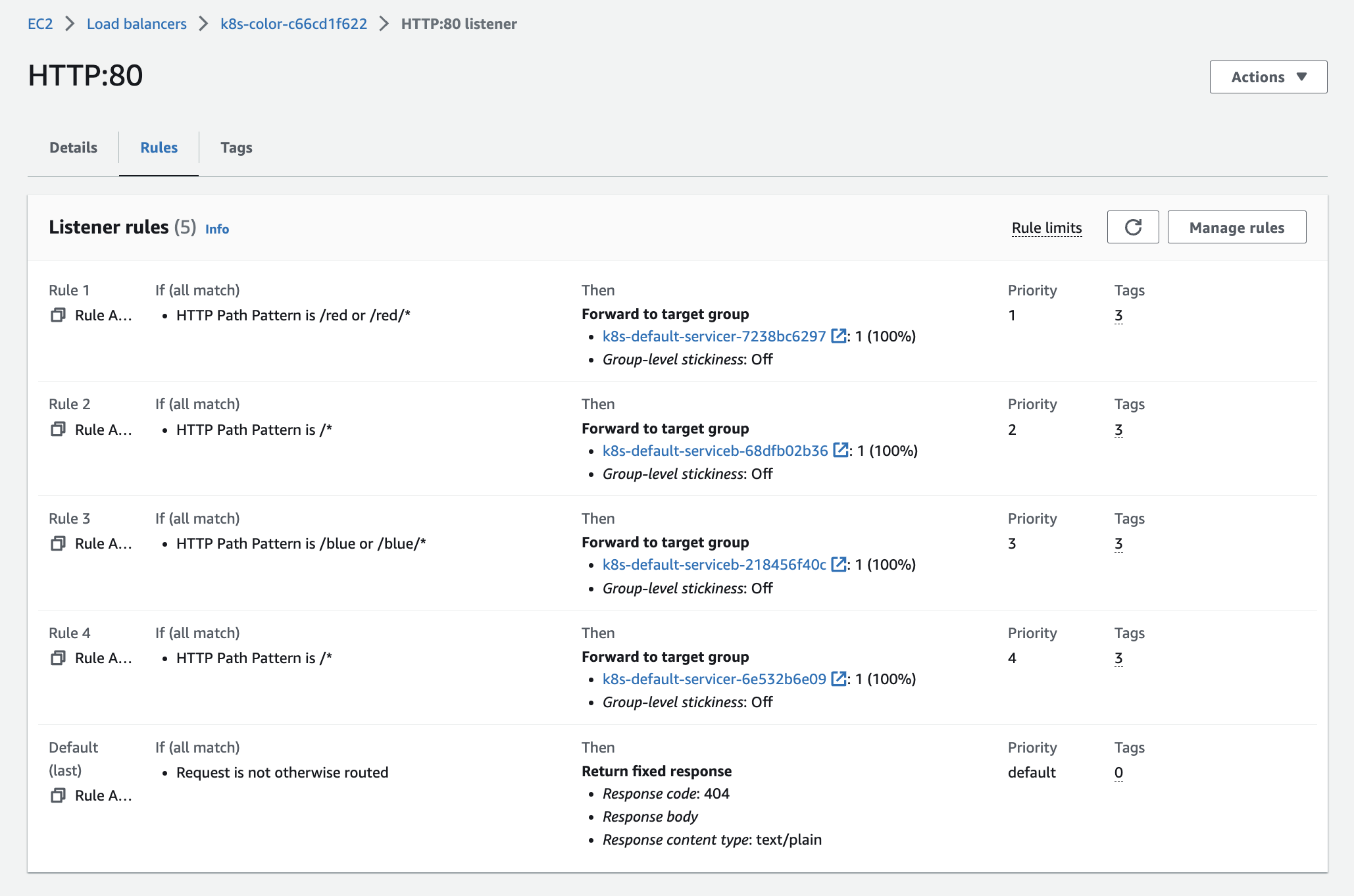Screen dimensions: 1354x896
Task: Click the refresh listener rules icon
Action: [x=1132, y=228]
